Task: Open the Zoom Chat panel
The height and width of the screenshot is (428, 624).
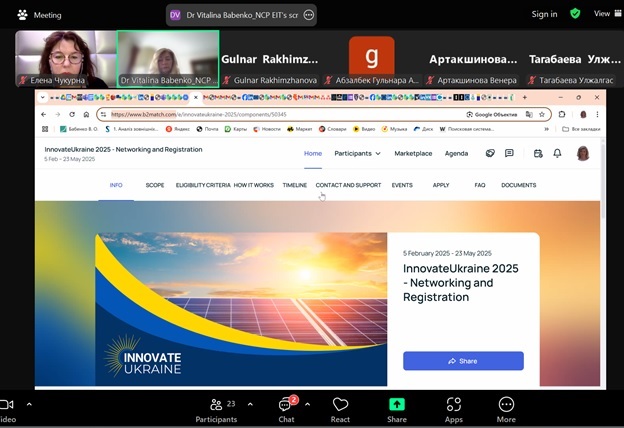Action: tap(287, 410)
